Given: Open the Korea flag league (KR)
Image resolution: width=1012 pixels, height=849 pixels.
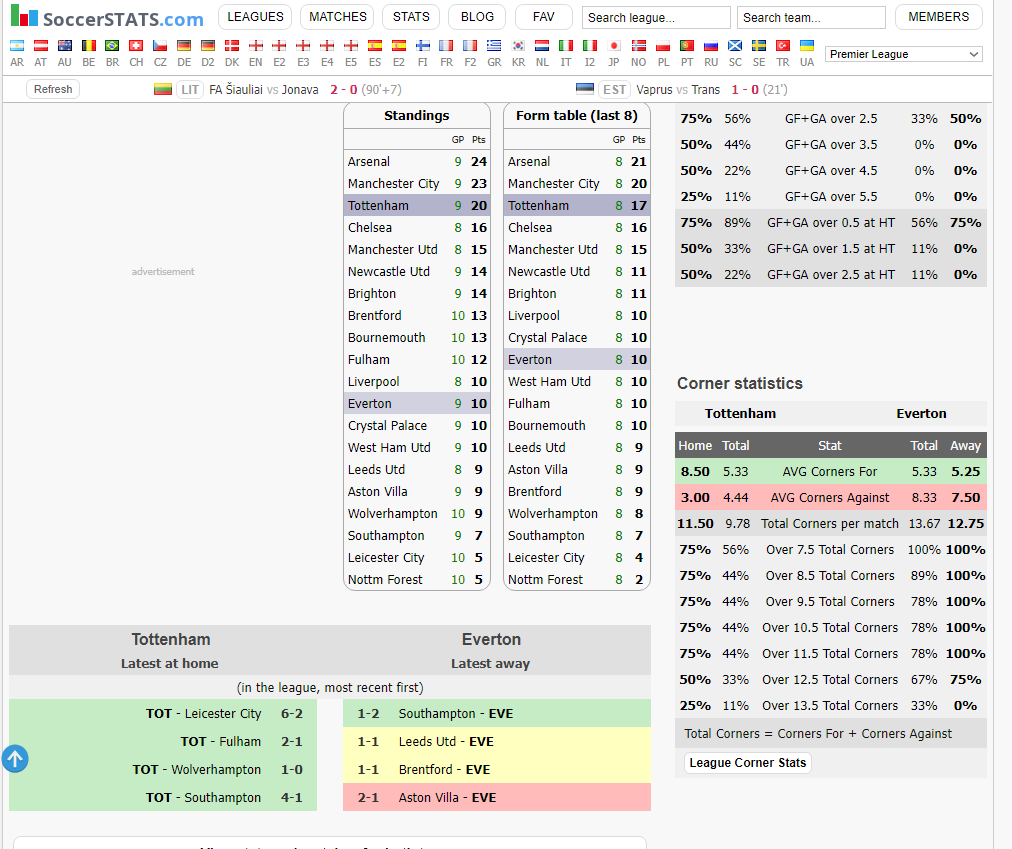Looking at the screenshot, I should pos(518,46).
